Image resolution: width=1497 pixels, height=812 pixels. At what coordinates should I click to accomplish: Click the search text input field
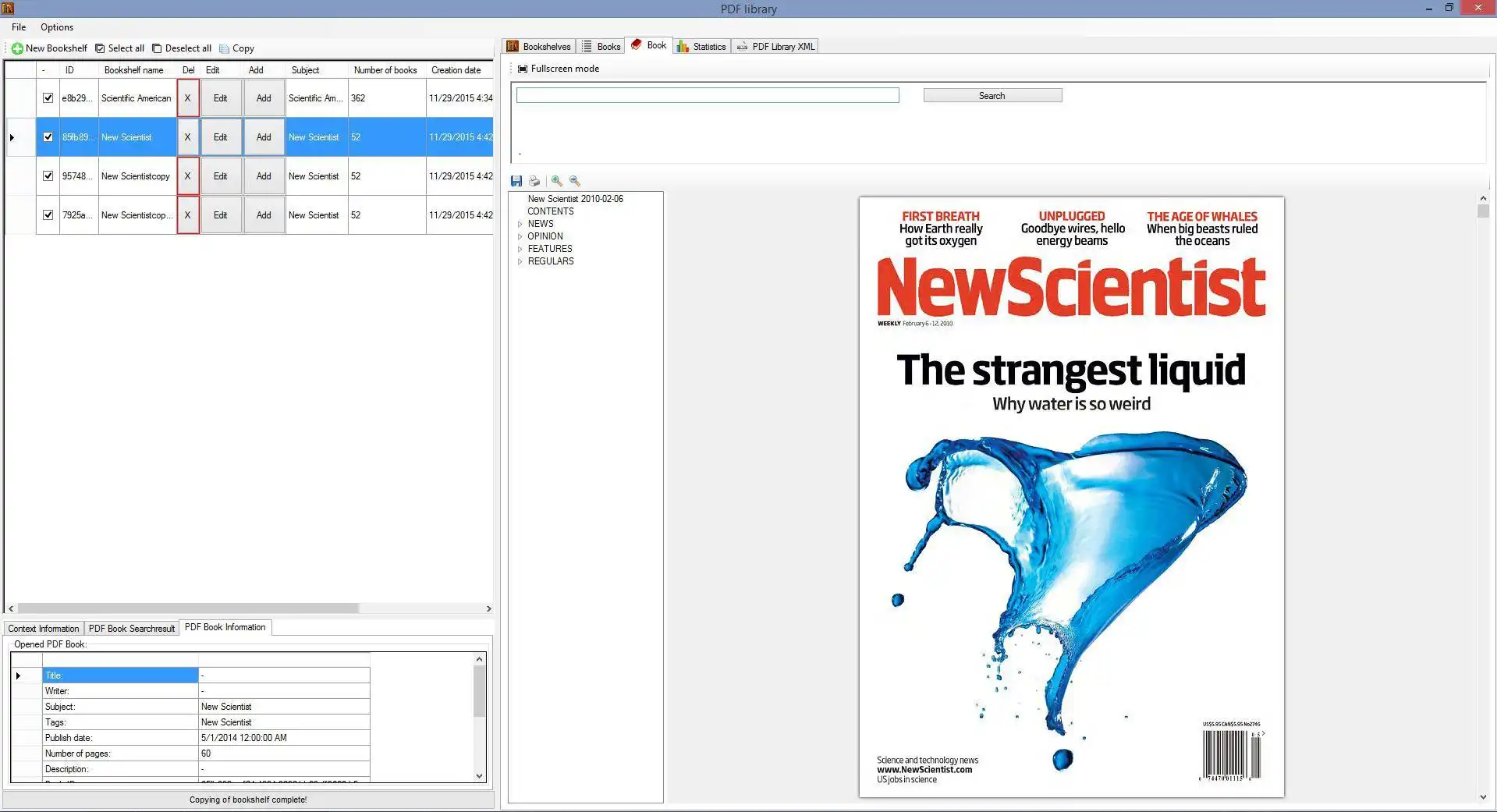click(x=708, y=95)
